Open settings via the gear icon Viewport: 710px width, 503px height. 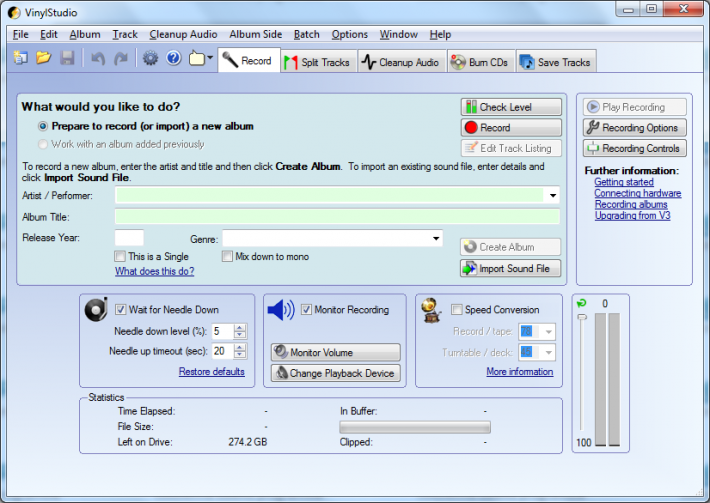click(150, 58)
